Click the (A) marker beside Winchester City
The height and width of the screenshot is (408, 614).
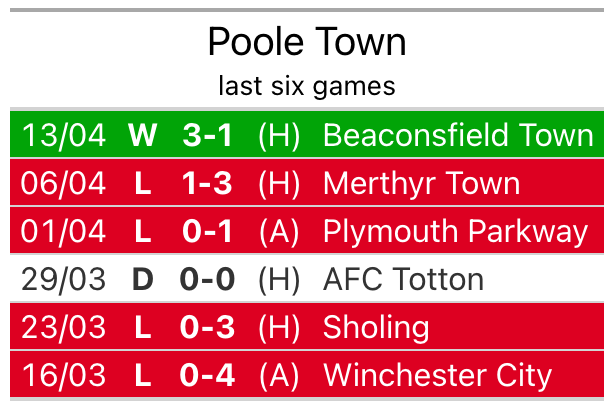(279, 375)
